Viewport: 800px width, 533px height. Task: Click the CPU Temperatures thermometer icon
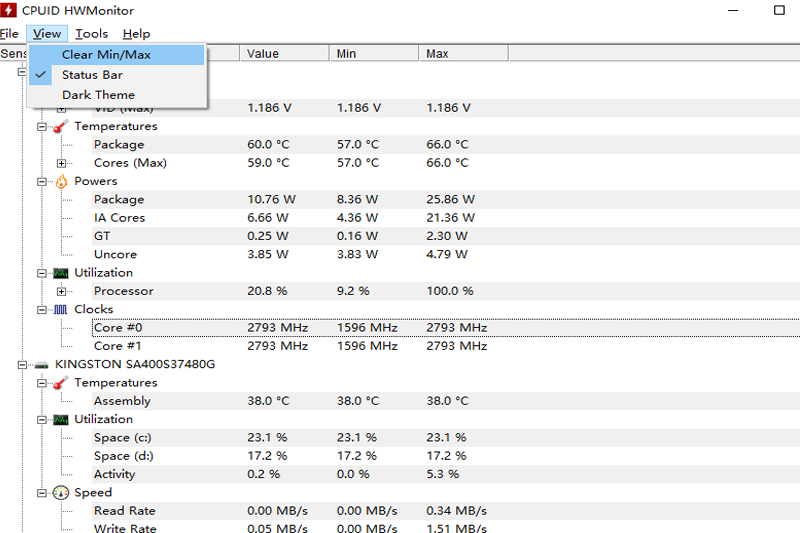coord(61,126)
